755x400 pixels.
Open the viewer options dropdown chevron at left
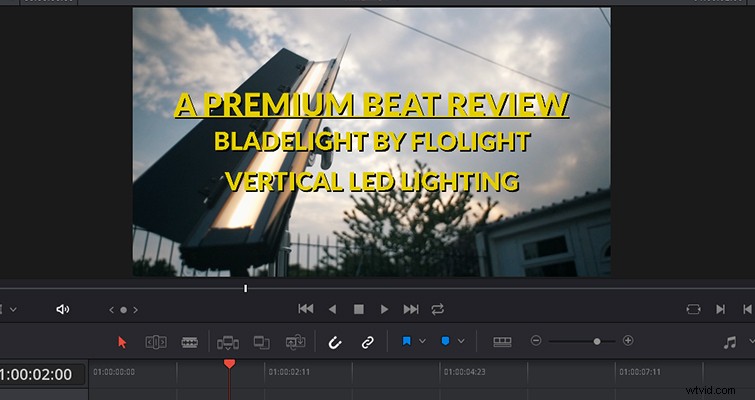pyautogui.click(x=13, y=310)
